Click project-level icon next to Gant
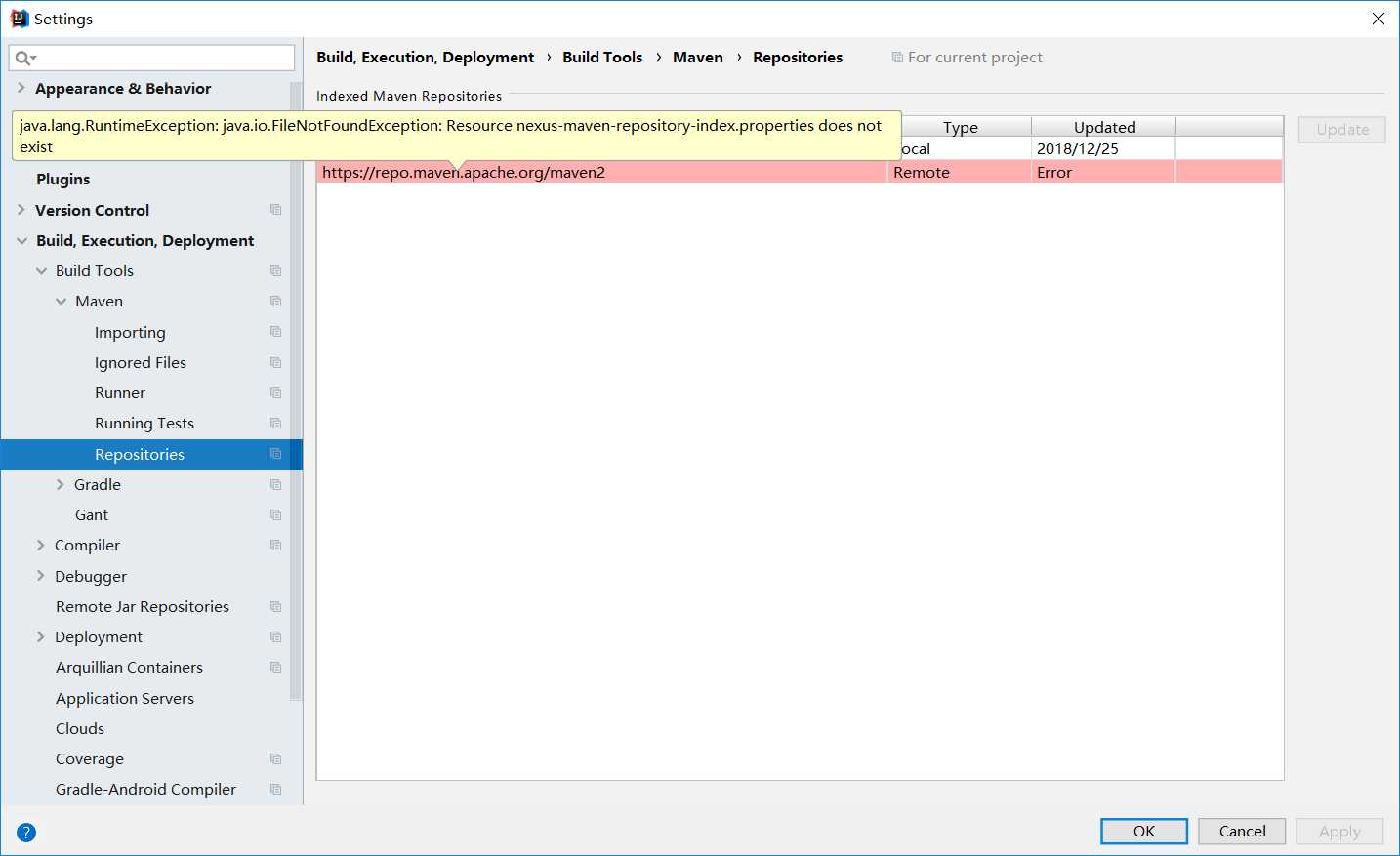Screen dimensions: 1400x856 coord(276,514)
